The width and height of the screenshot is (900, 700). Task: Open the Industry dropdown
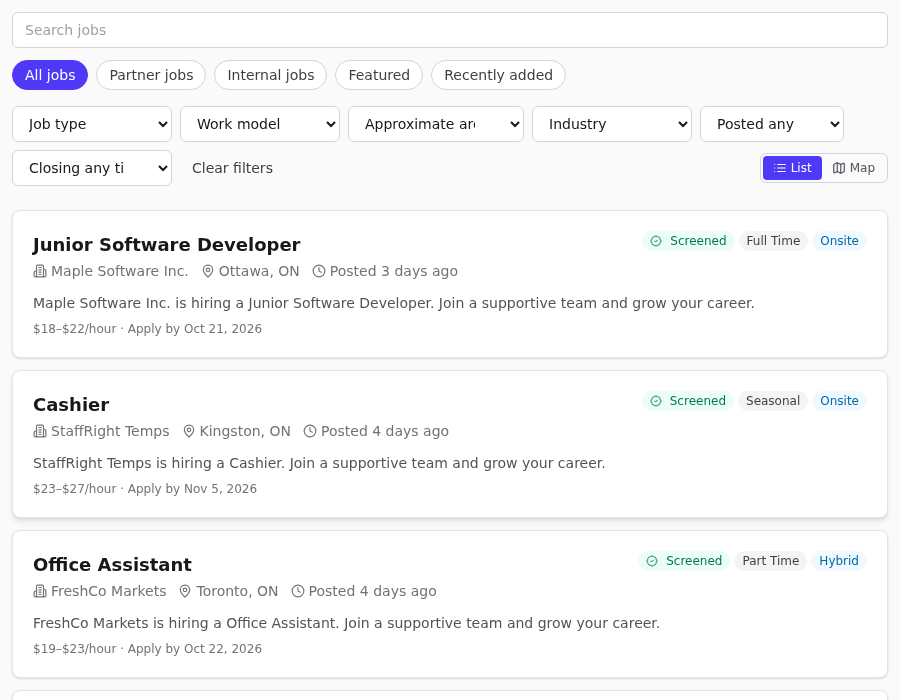612,124
